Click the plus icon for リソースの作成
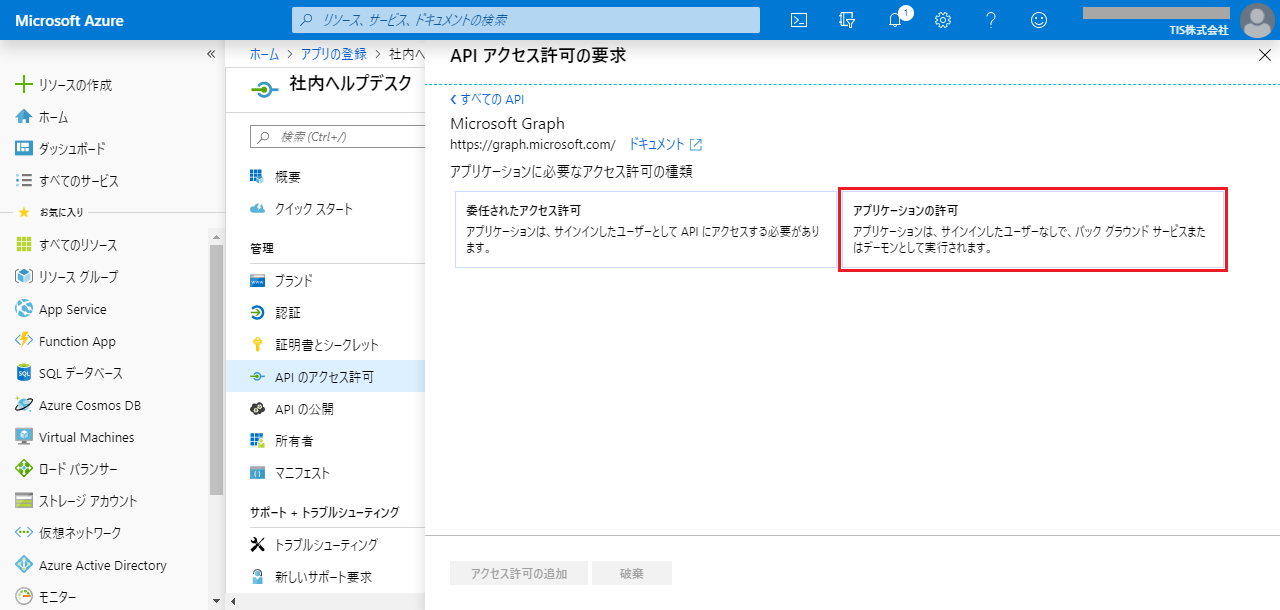The image size is (1280, 610). pos(24,85)
